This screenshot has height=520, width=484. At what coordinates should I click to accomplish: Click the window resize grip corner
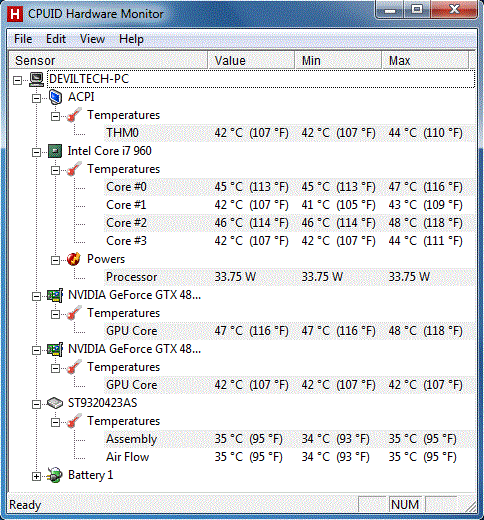470,506
